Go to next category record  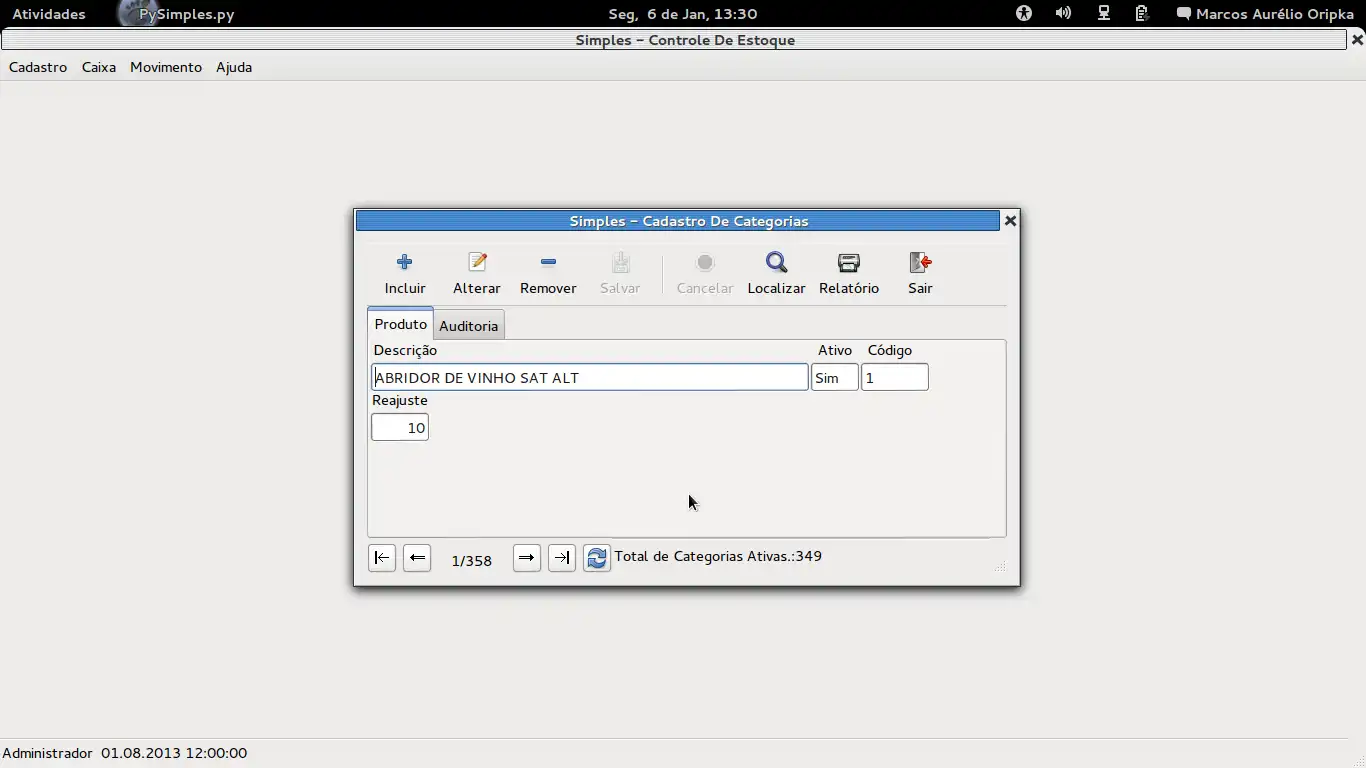(x=527, y=558)
